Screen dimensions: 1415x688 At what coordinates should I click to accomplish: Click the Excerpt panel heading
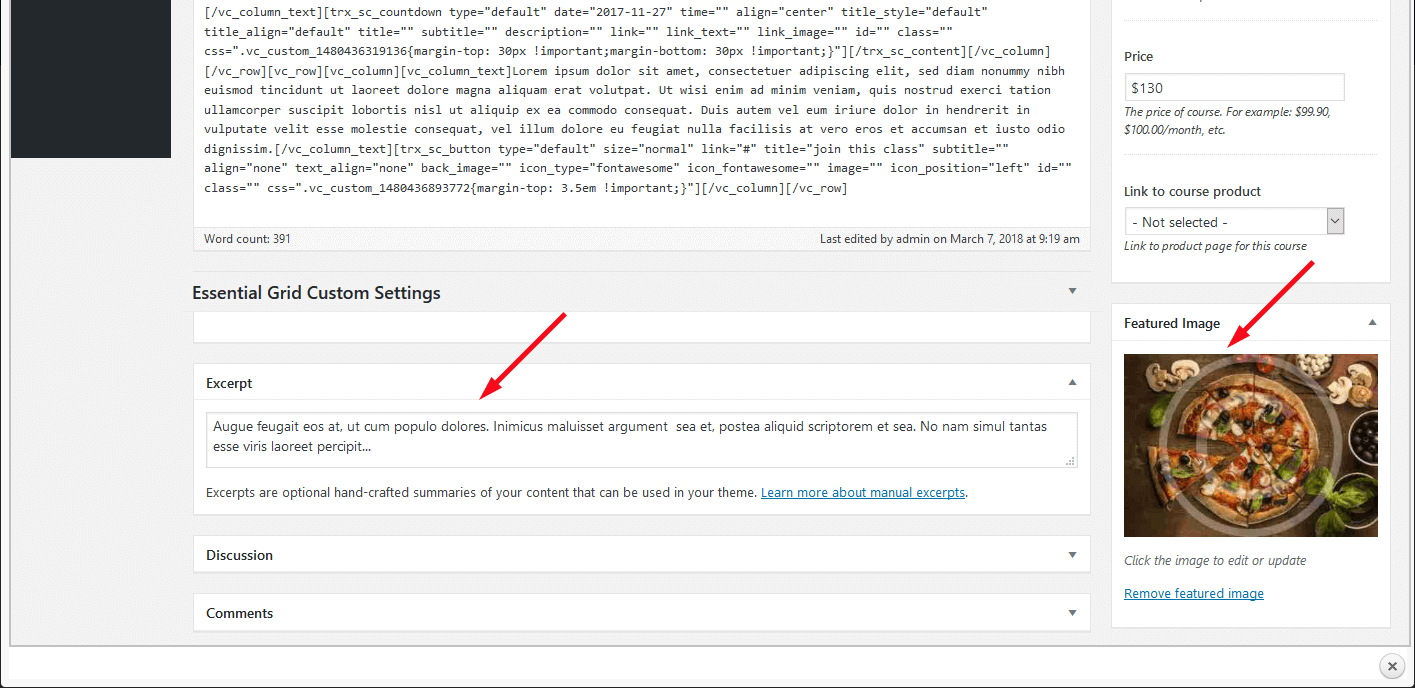229,383
